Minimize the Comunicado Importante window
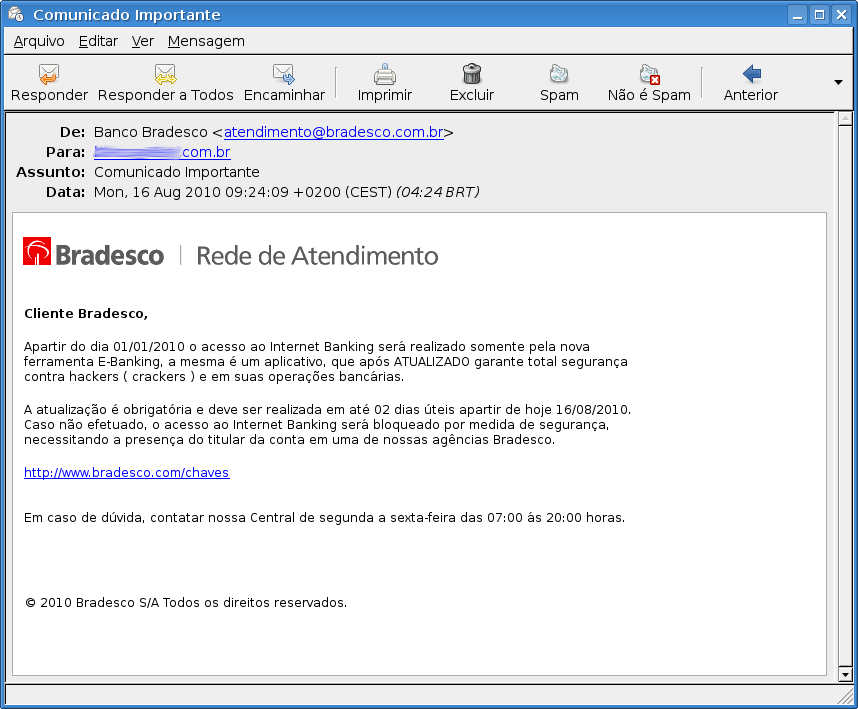The image size is (858, 709). (797, 15)
